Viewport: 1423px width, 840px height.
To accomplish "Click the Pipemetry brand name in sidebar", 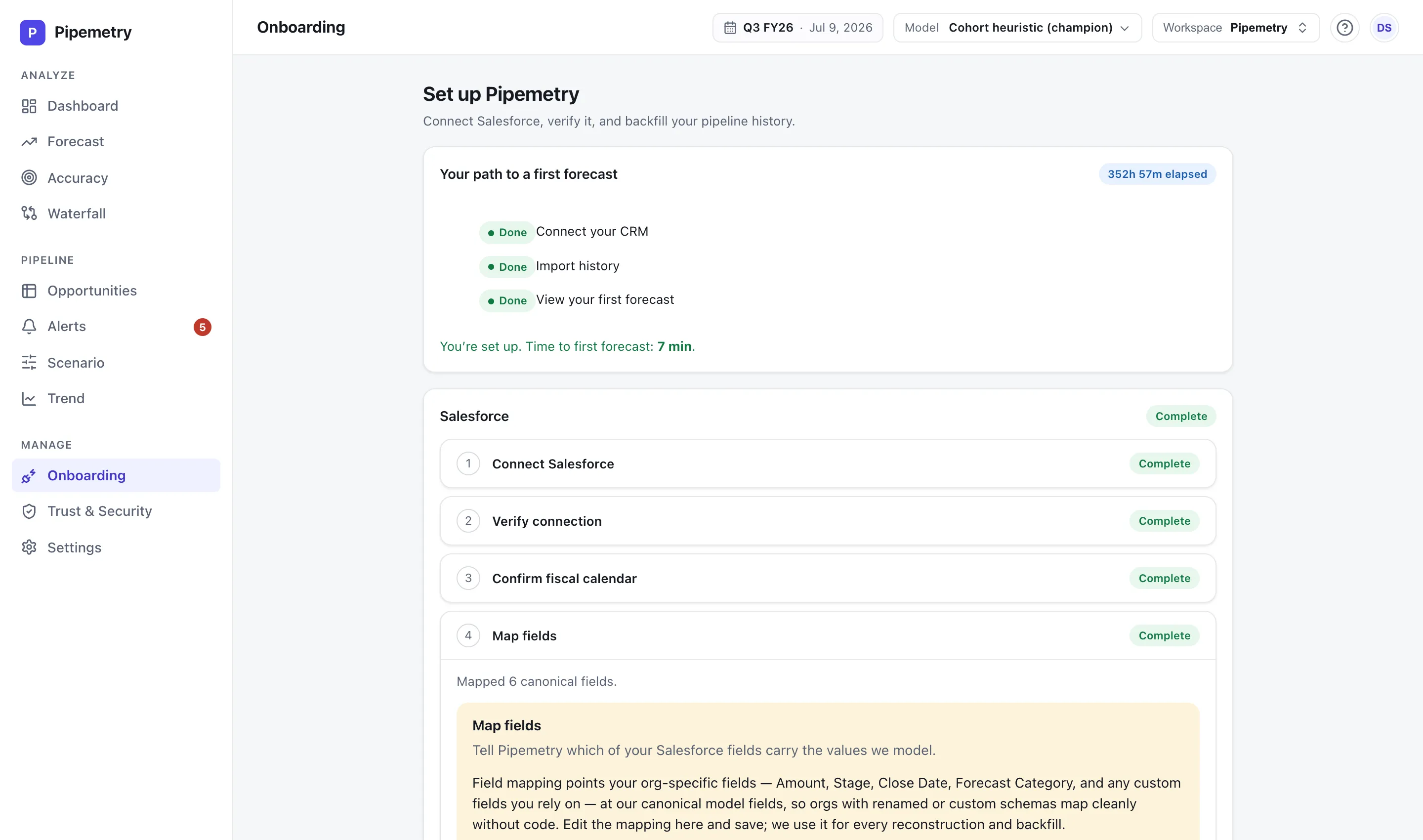I will pyautogui.click(x=93, y=32).
